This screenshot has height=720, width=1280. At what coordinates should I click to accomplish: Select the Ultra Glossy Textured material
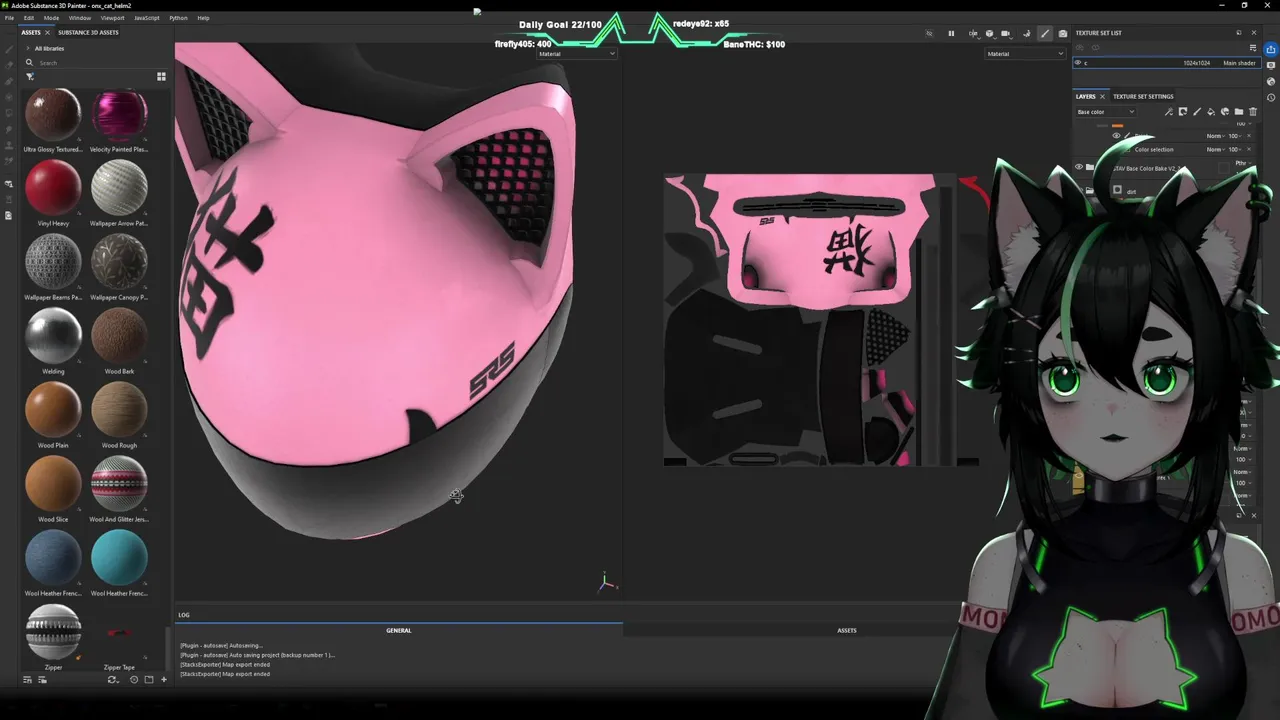(53, 116)
